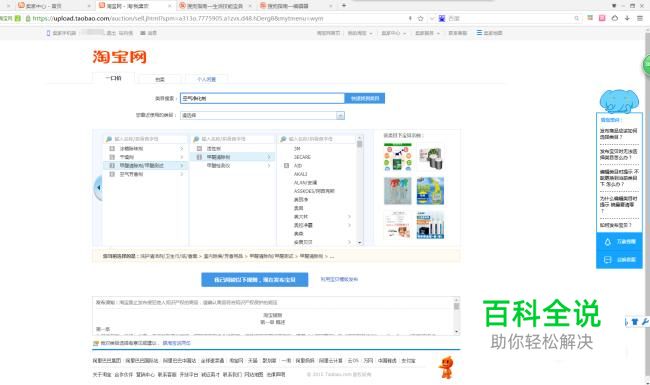Screen dimensions: 650x385
Task: Click the magnifier icon in the second category column
Action: 196,139
